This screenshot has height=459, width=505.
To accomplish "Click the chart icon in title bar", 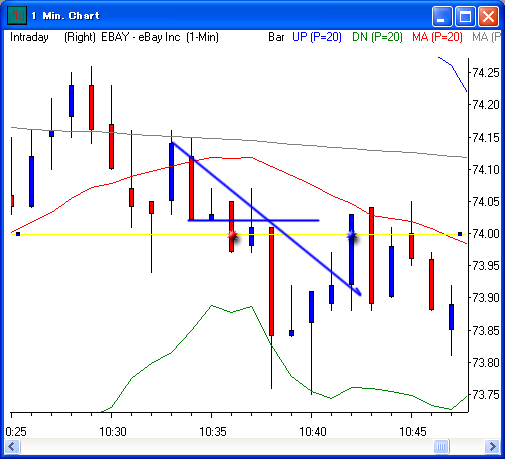I will (x=17, y=16).
